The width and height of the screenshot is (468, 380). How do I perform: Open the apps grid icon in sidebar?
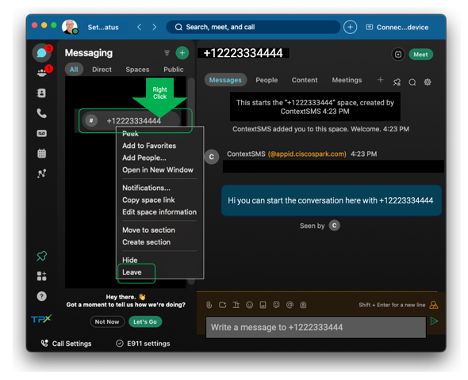pos(42,276)
